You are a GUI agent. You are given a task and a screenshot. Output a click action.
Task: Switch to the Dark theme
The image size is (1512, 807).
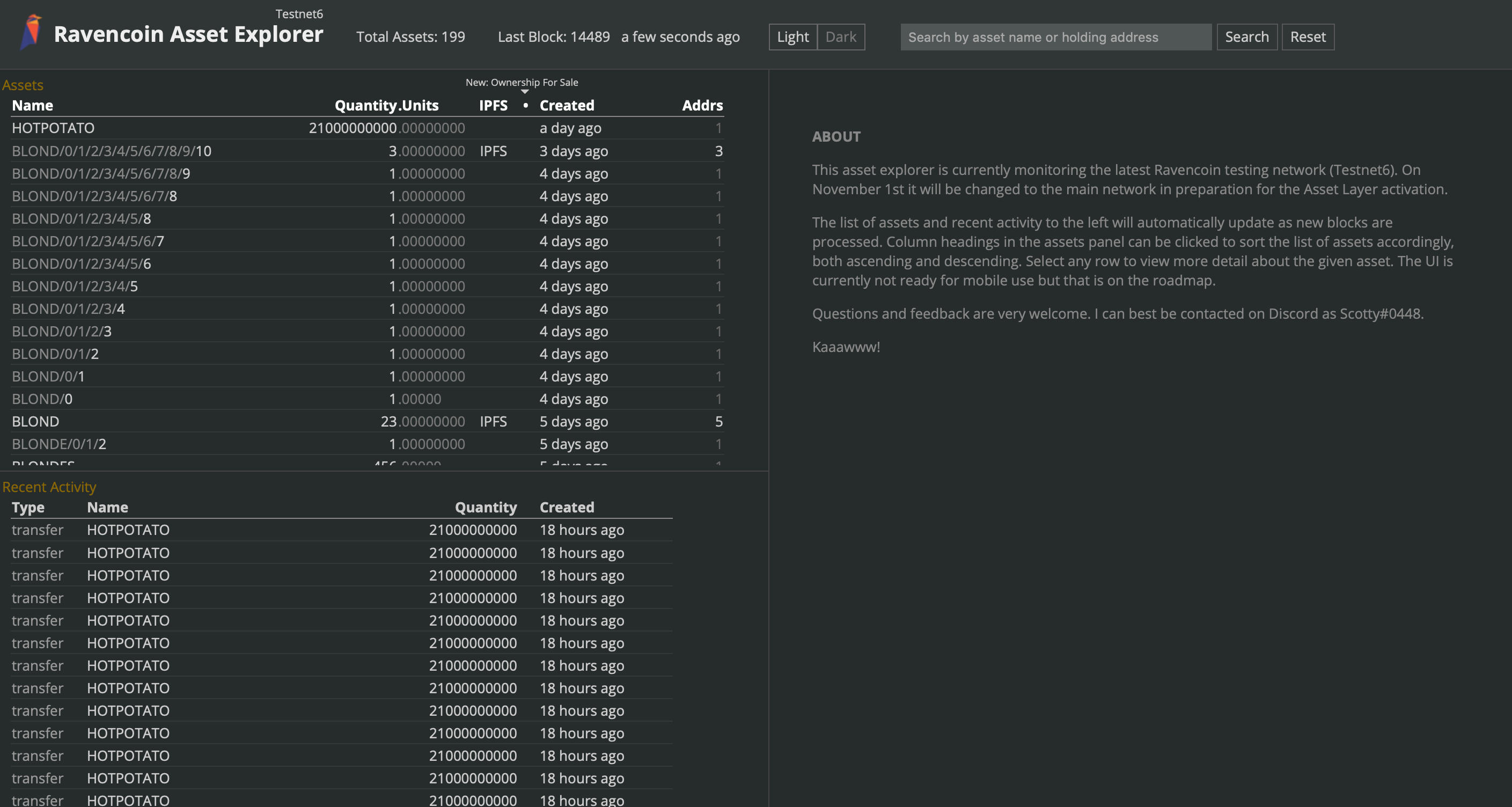coord(841,37)
